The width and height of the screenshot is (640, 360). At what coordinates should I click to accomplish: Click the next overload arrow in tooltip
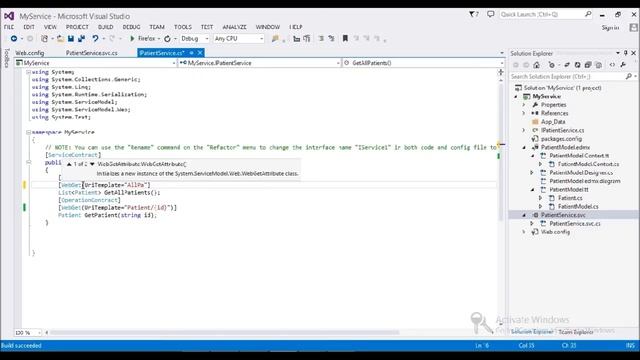click(92, 164)
